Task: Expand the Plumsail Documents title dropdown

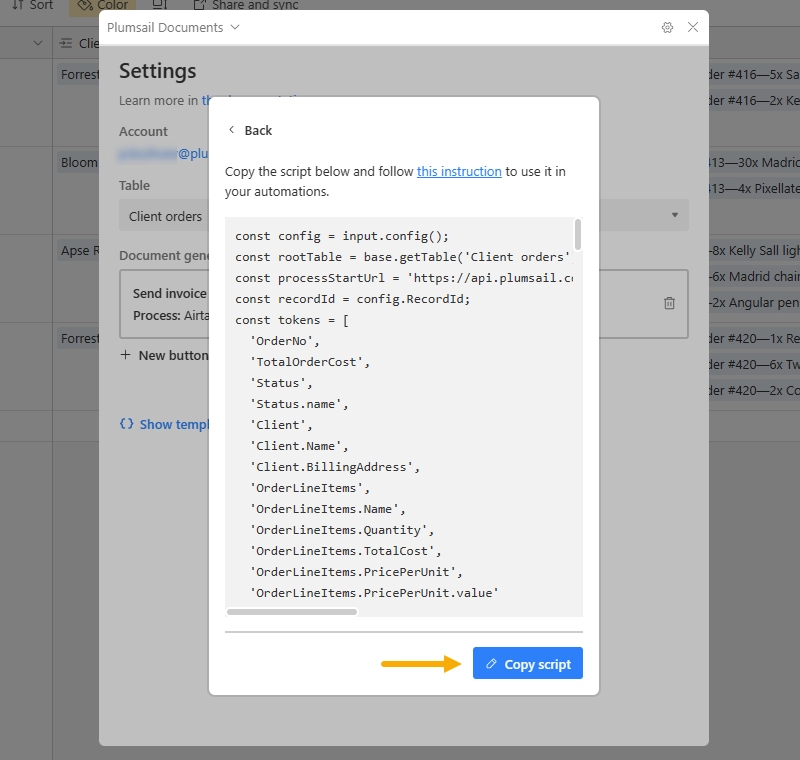Action: click(235, 27)
